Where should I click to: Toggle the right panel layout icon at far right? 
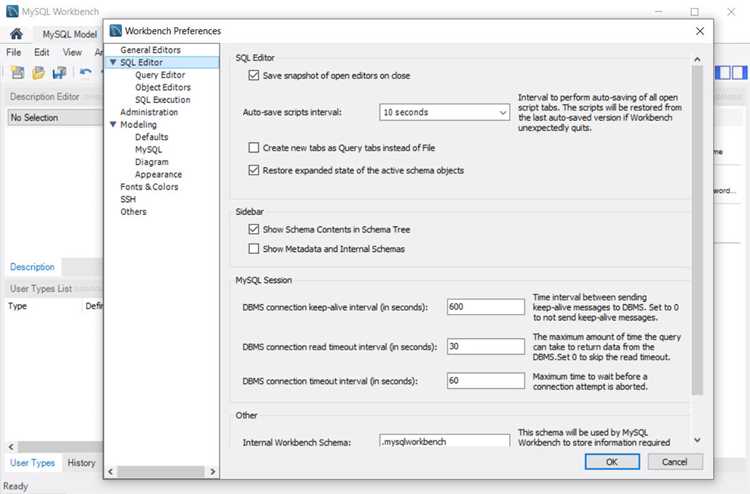(x=739, y=73)
